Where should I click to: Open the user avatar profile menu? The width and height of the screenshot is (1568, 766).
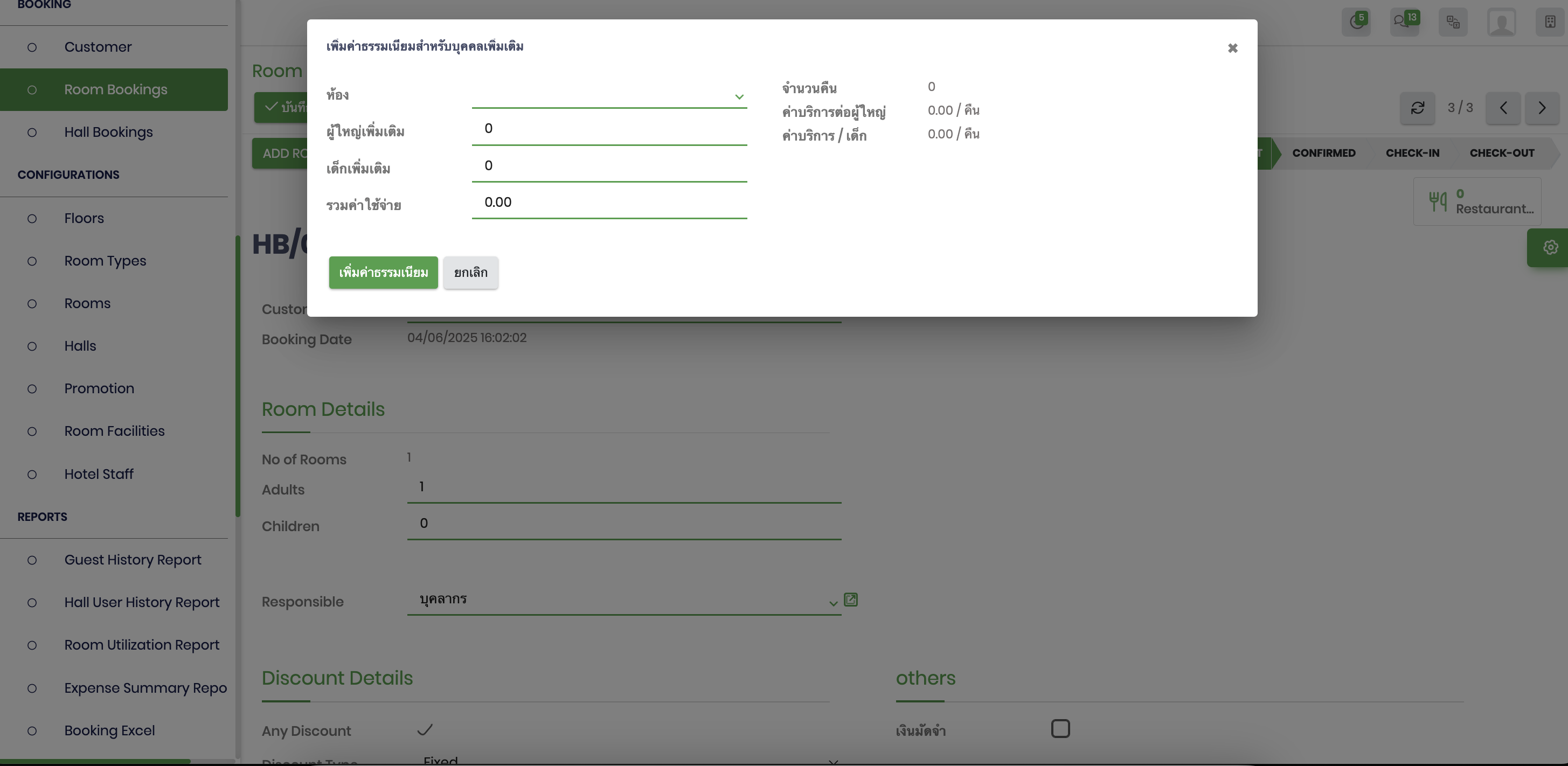(x=1501, y=23)
